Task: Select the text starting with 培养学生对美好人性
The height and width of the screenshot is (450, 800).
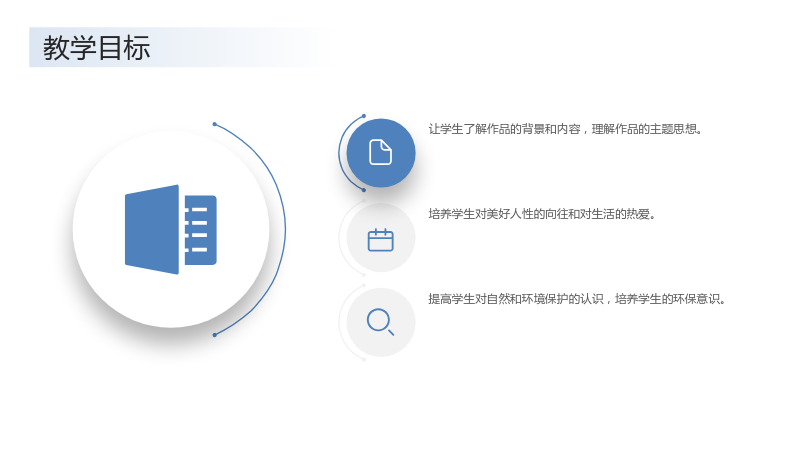Action: pos(542,214)
